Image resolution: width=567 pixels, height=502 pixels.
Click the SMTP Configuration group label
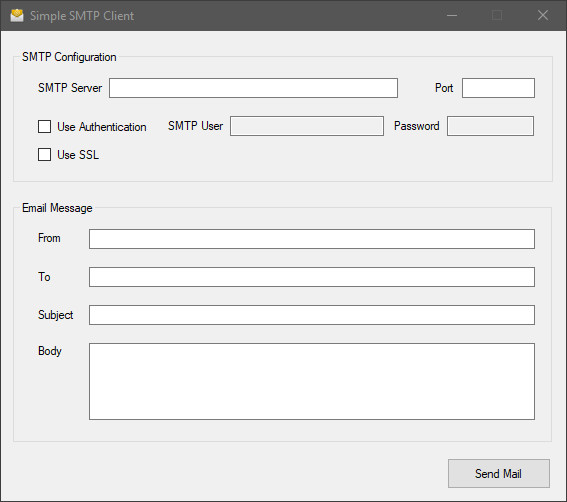tap(69, 57)
